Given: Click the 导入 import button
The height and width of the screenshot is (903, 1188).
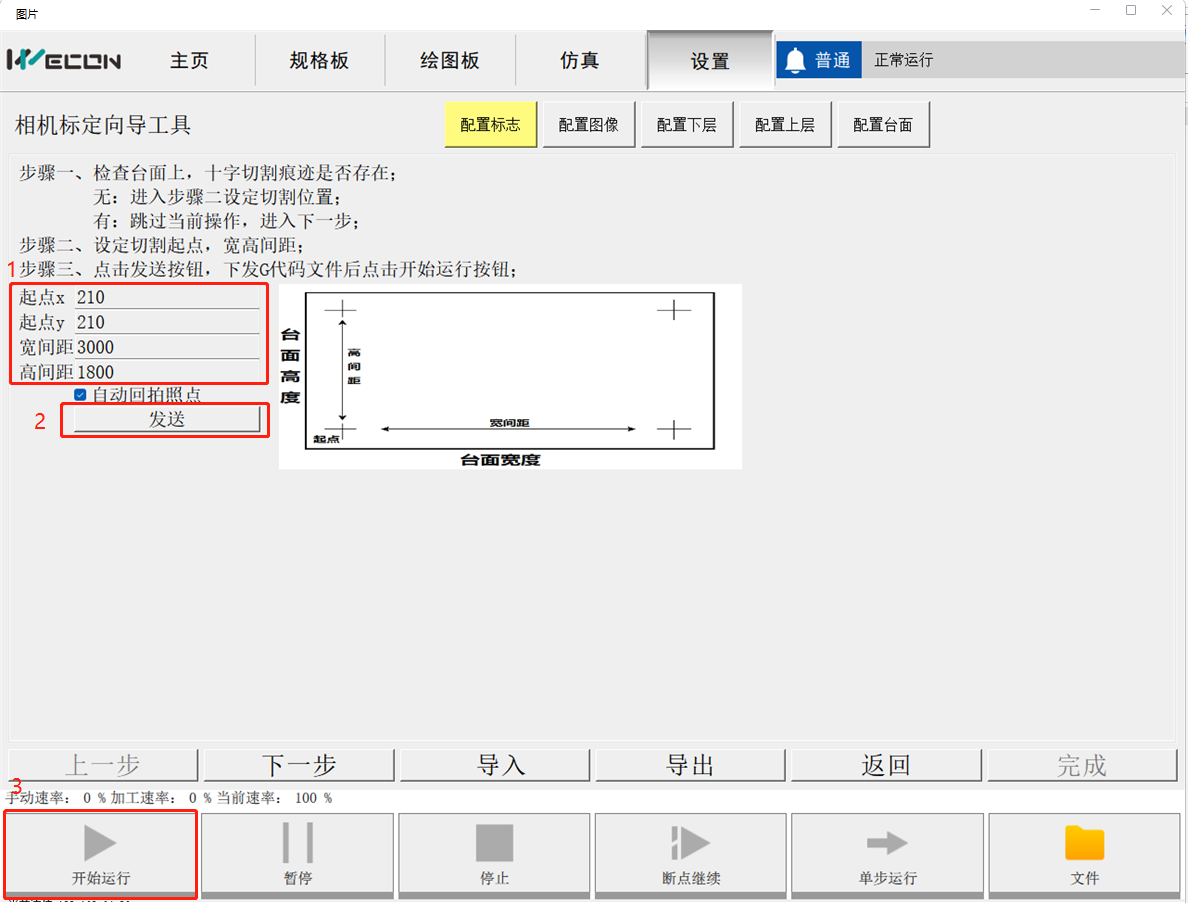Looking at the screenshot, I should coord(495,765).
